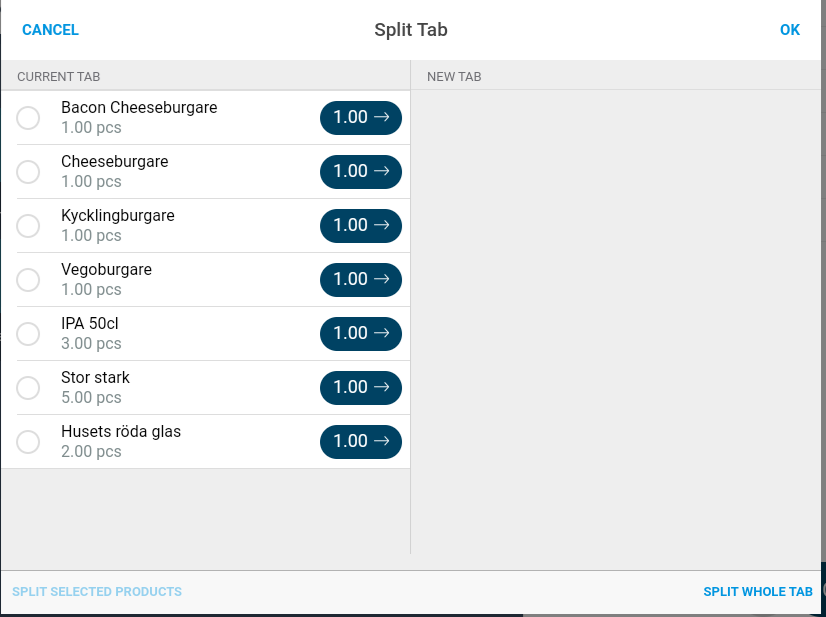826x617 pixels.
Task: Click the Stor stark item name
Action: (95, 377)
